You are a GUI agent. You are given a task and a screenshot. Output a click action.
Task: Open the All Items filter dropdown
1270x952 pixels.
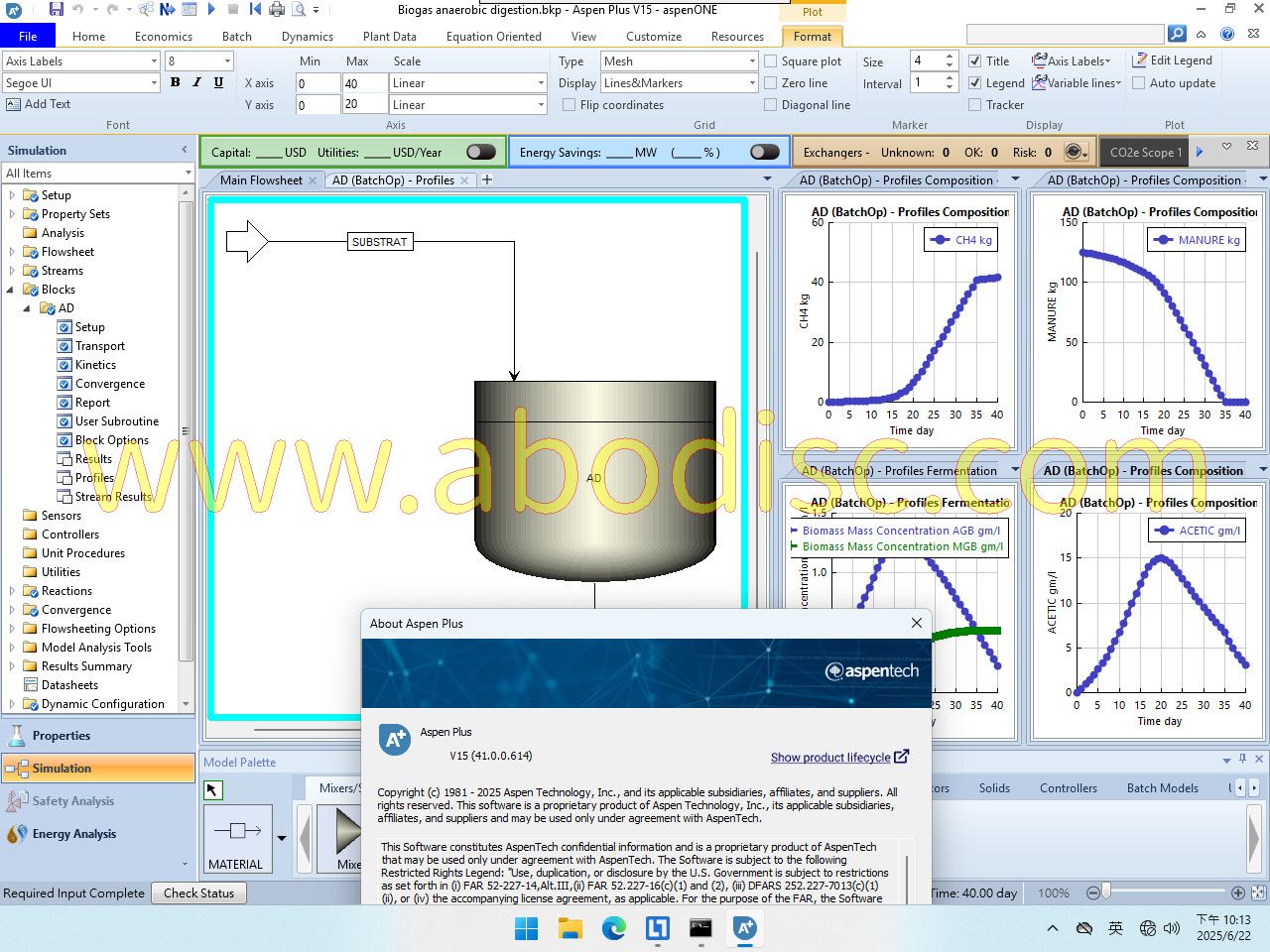[x=188, y=174]
